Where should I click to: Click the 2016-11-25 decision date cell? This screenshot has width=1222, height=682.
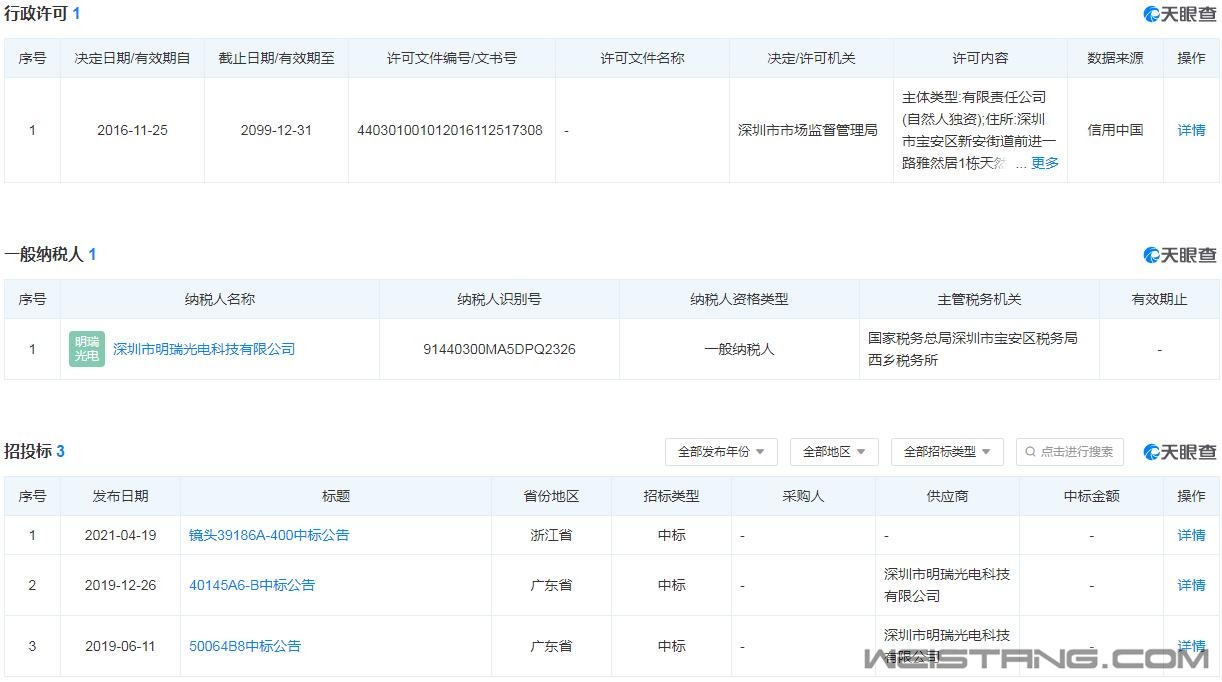pos(132,130)
